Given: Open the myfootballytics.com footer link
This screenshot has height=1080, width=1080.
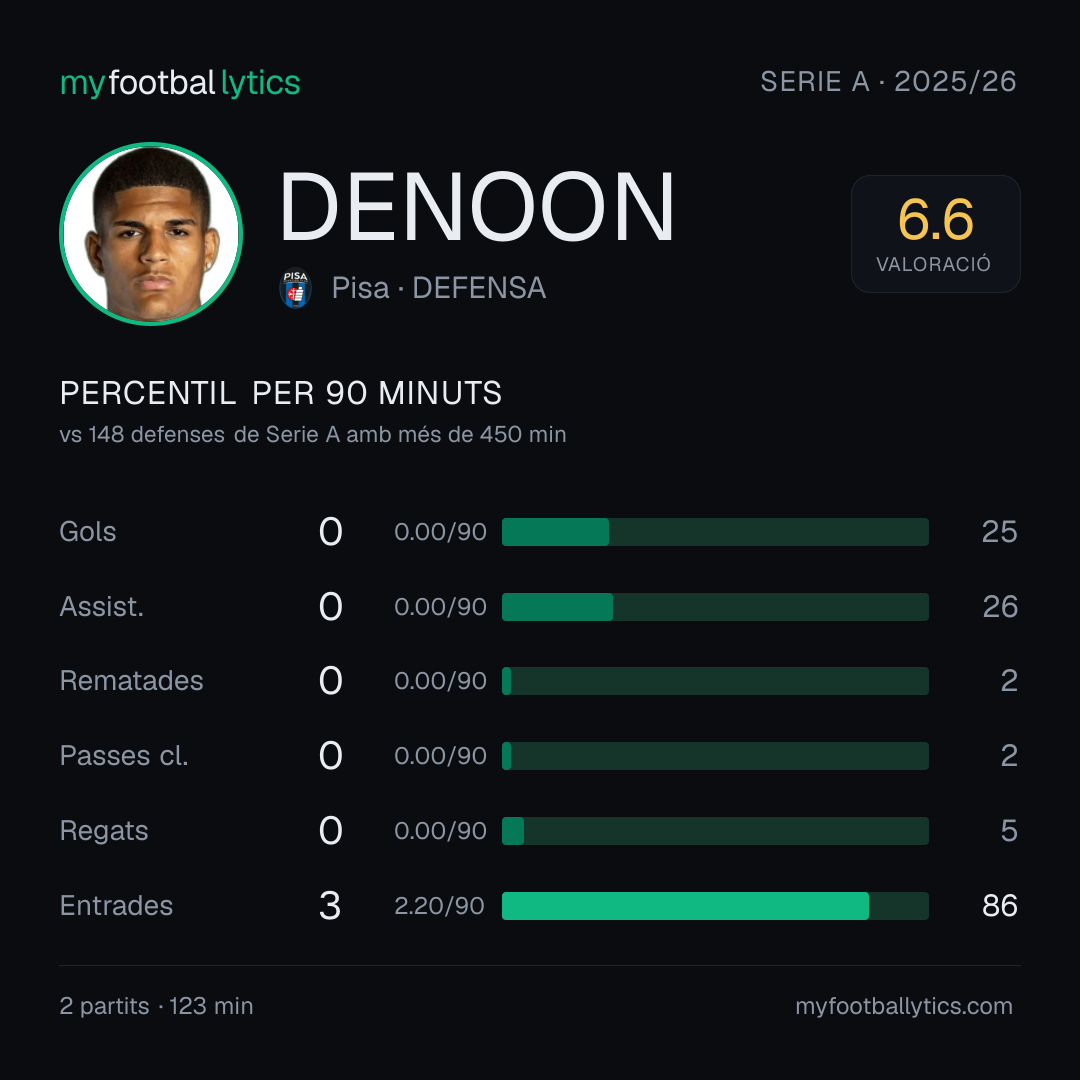Looking at the screenshot, I should coord(904,1006).
